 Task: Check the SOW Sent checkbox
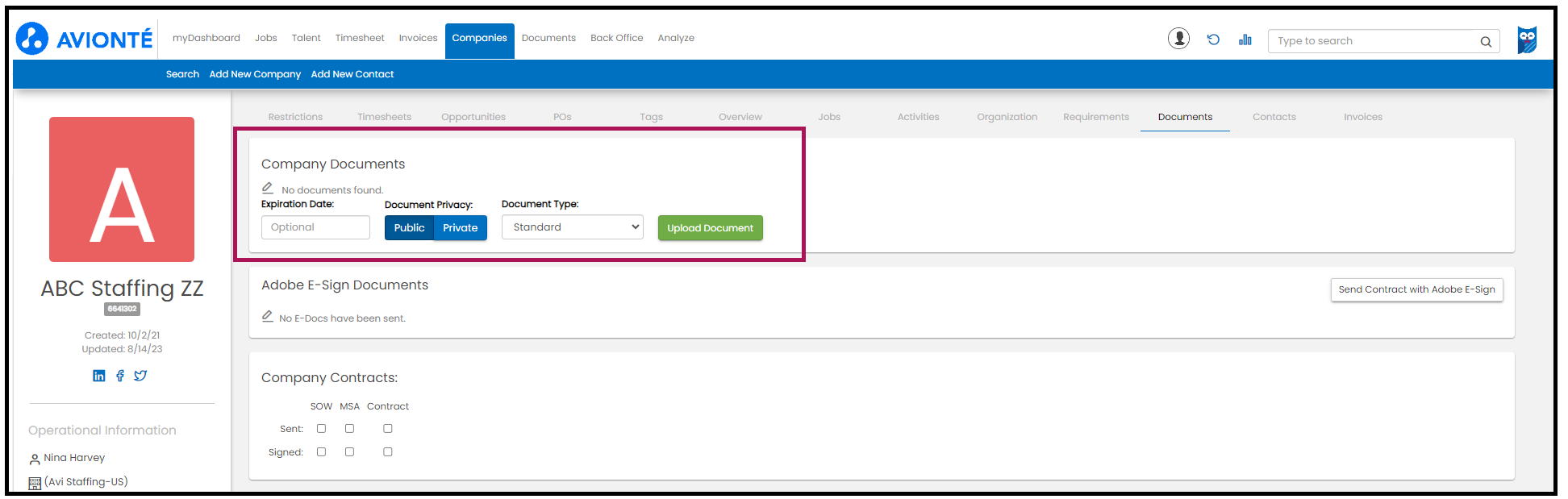tap(321, 429)
